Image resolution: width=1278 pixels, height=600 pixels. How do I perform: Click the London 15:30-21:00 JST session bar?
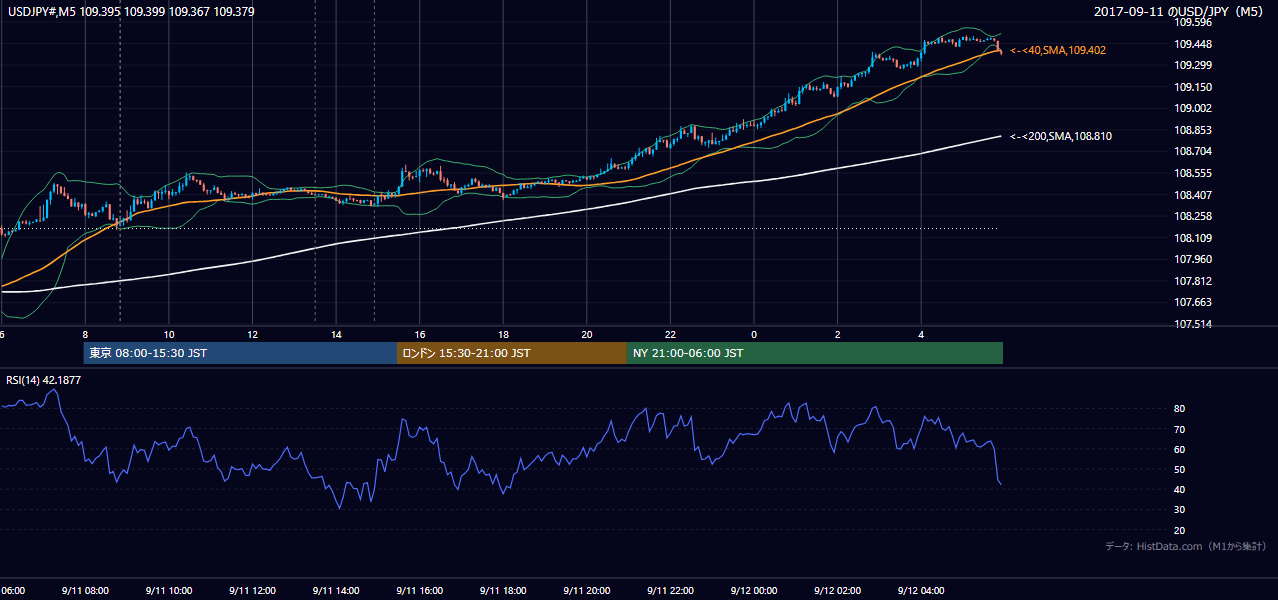tap(512, 353)
